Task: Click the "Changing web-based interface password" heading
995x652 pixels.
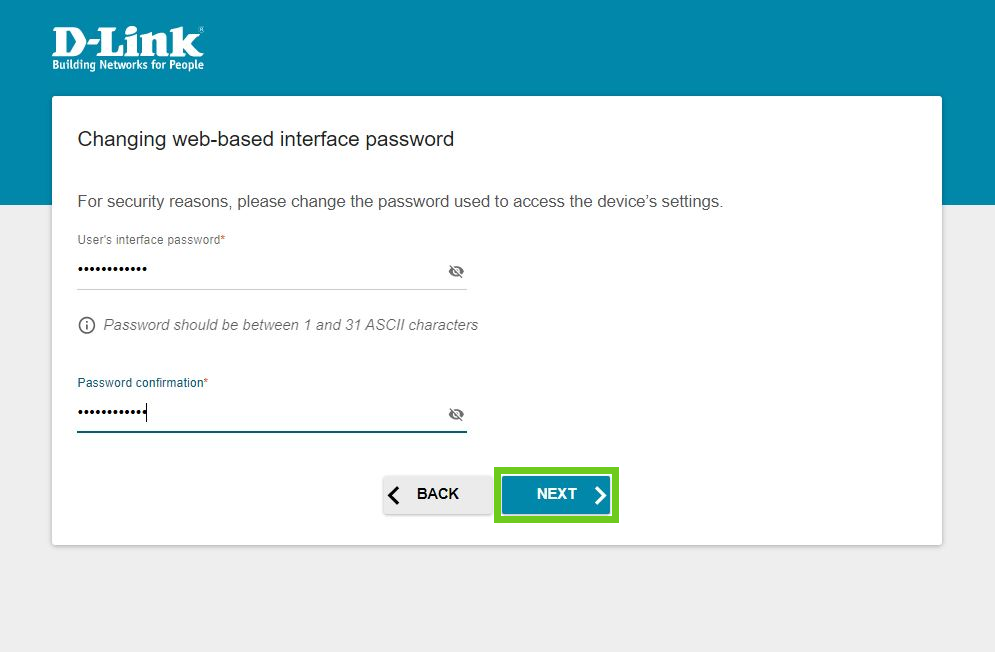Action: click(x=265, y=139)
